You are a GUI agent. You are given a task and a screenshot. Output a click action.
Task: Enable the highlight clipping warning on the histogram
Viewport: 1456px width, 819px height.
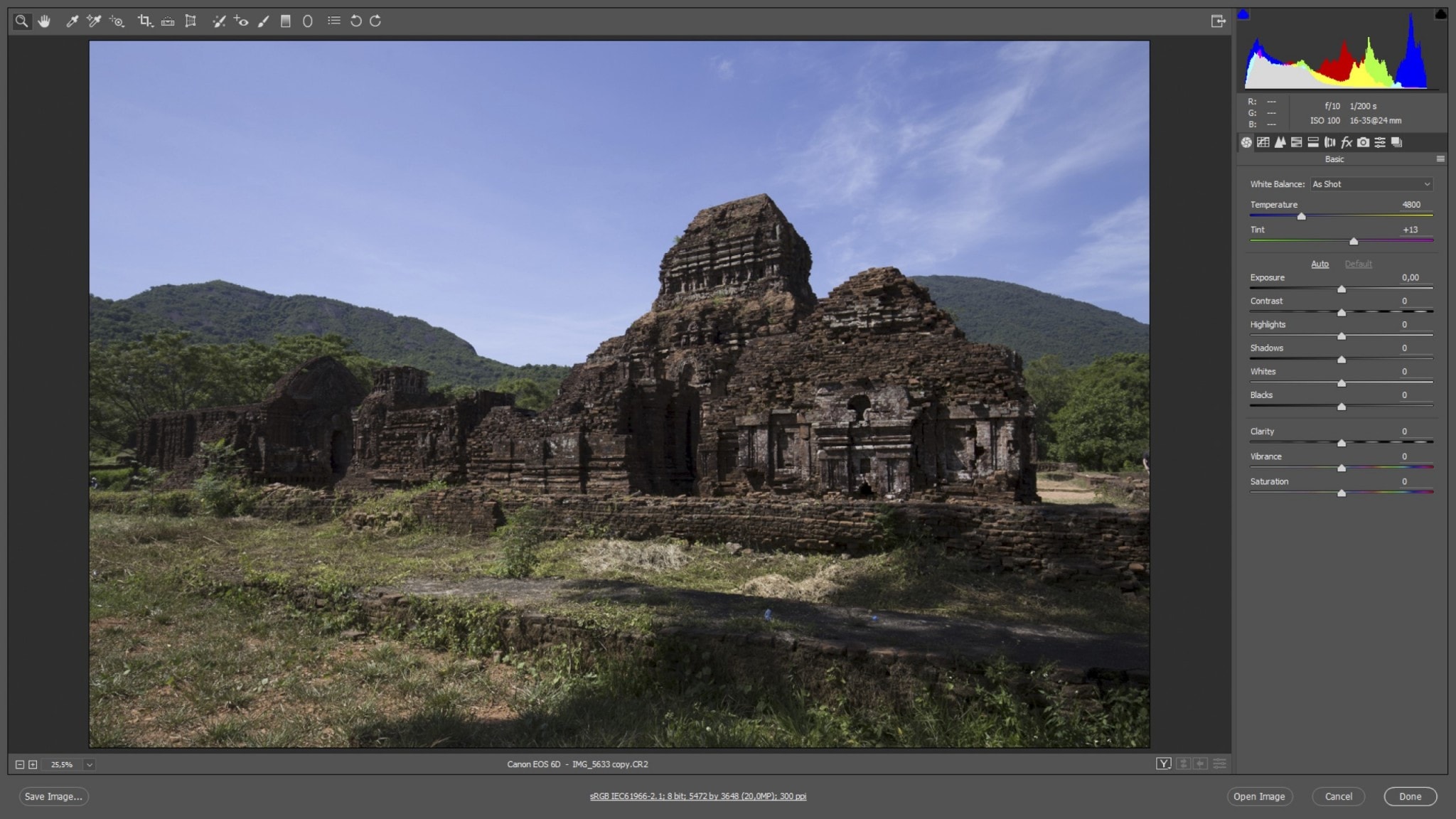(1440, 13)
